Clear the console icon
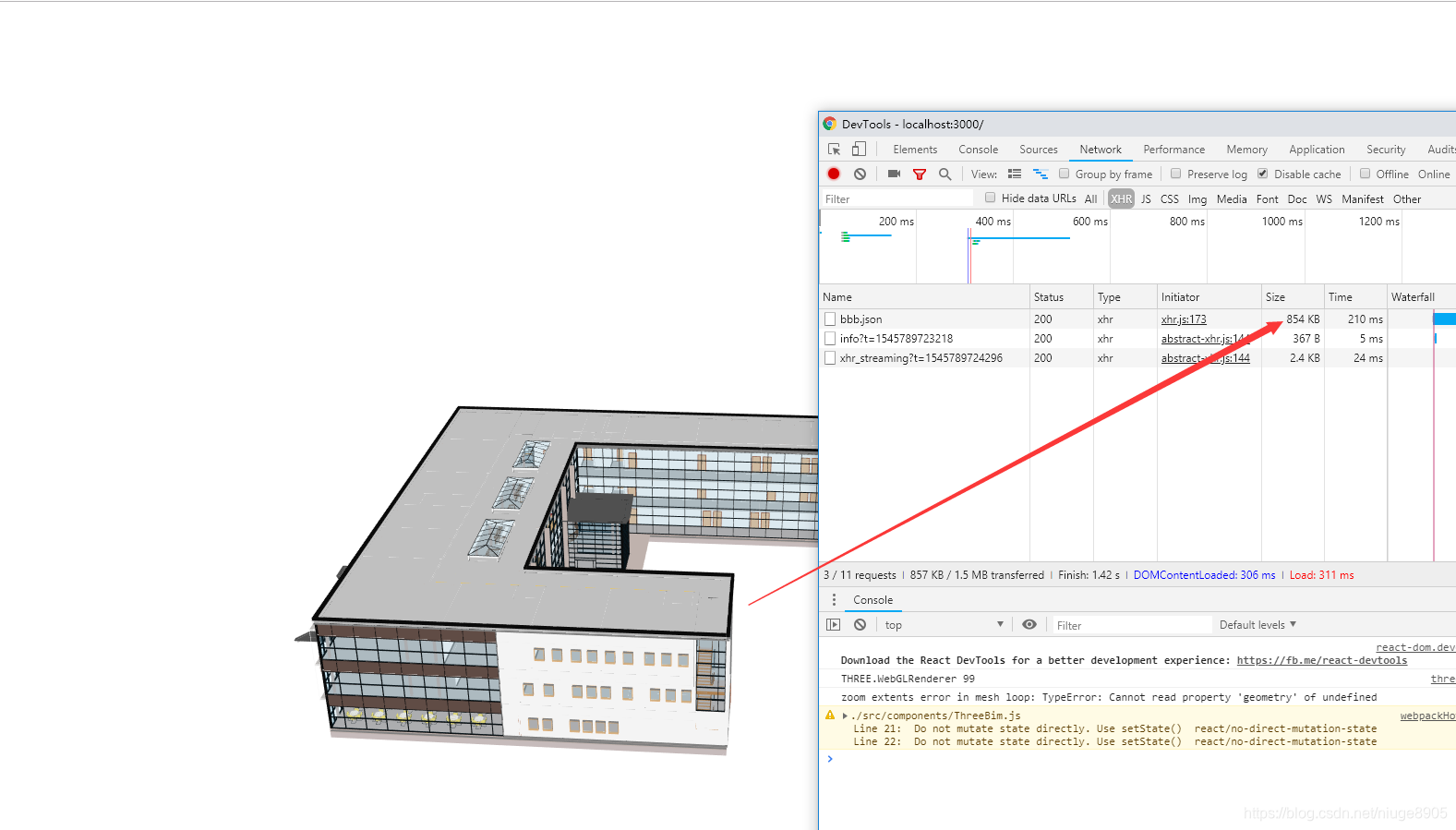 [860, 625]
